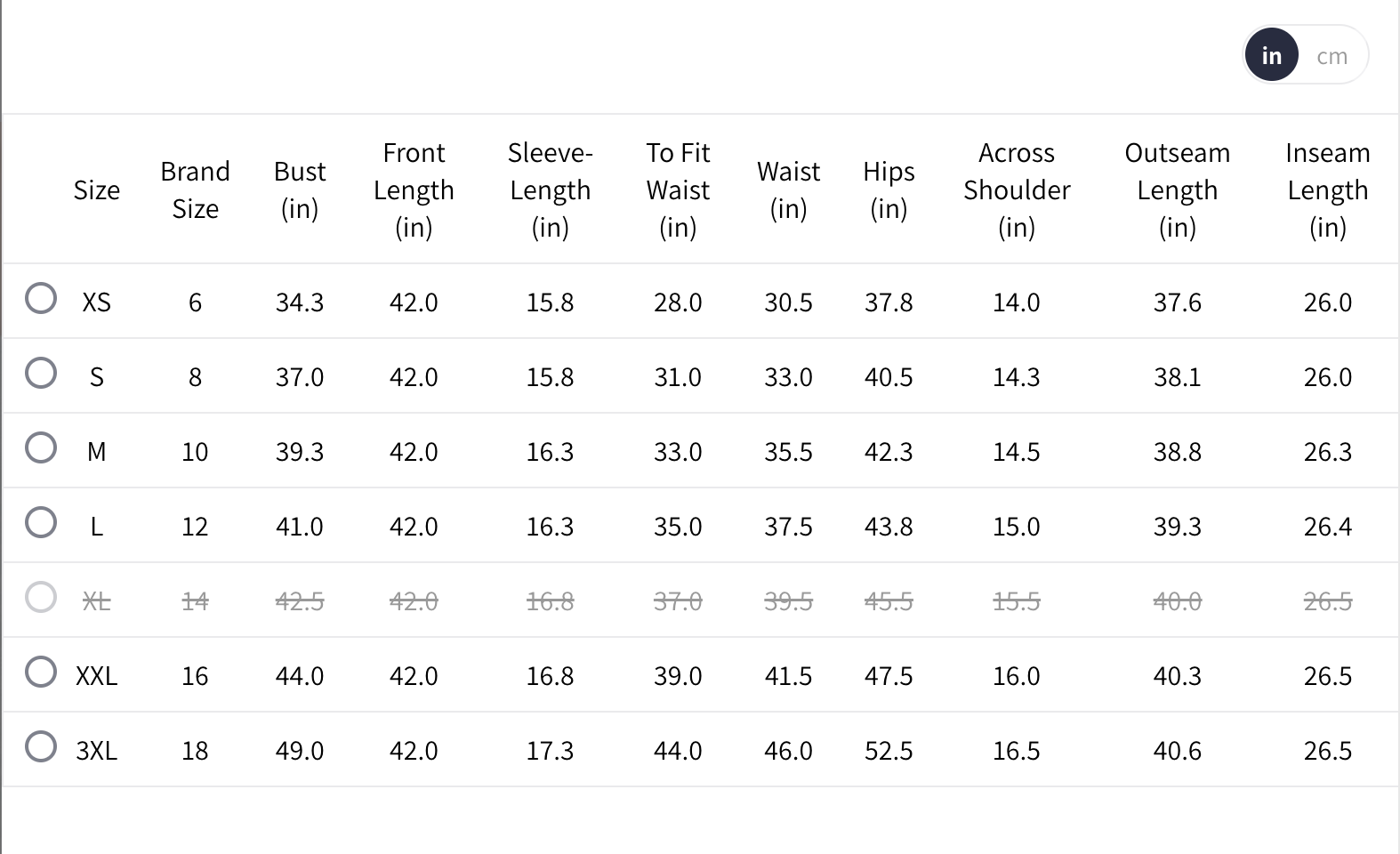The image size is (1400, 854).
Task: Click the Bust (in) column header
Action: [300, 189]
